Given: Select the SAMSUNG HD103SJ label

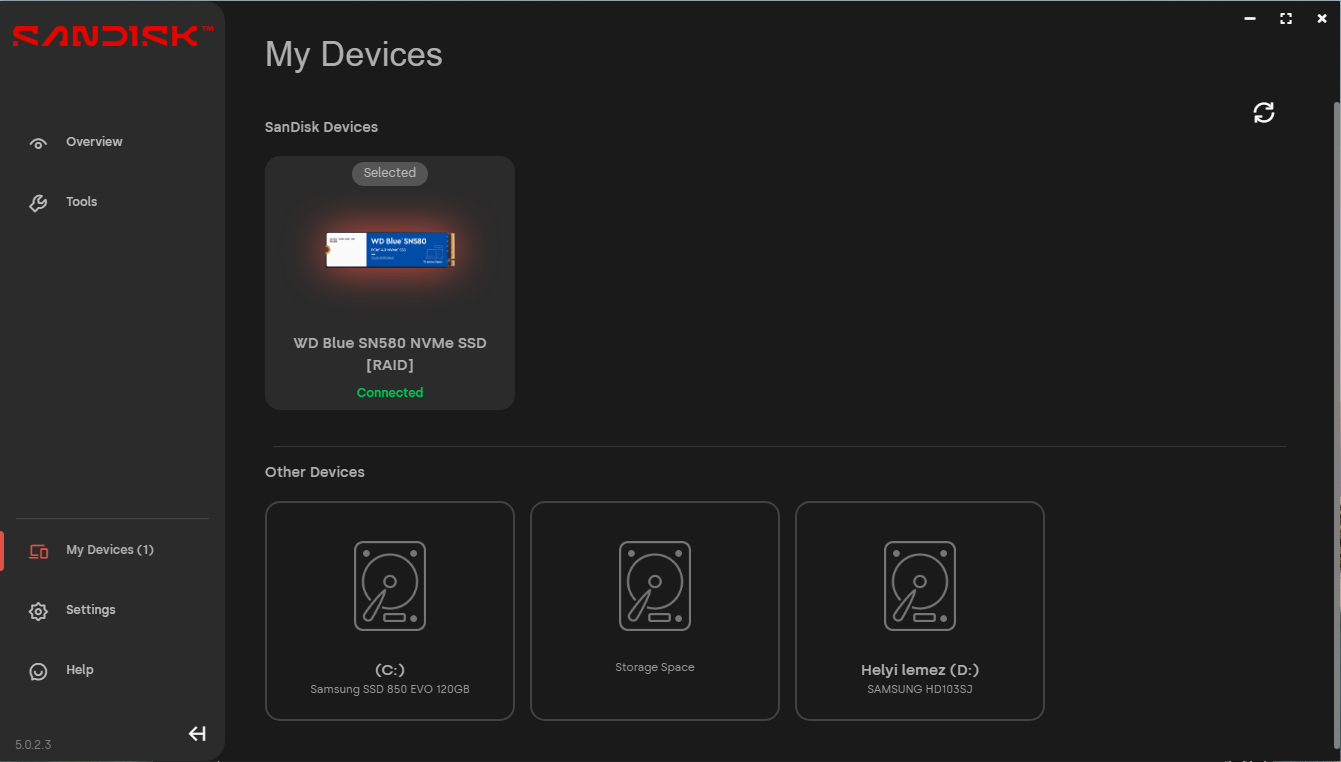Looking at the screenshot, I should pos(920,690).
